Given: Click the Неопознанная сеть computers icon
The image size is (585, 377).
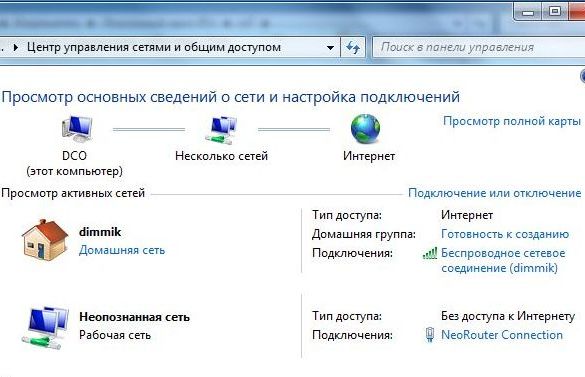Looking at the screenshot, I should point(45,328).
